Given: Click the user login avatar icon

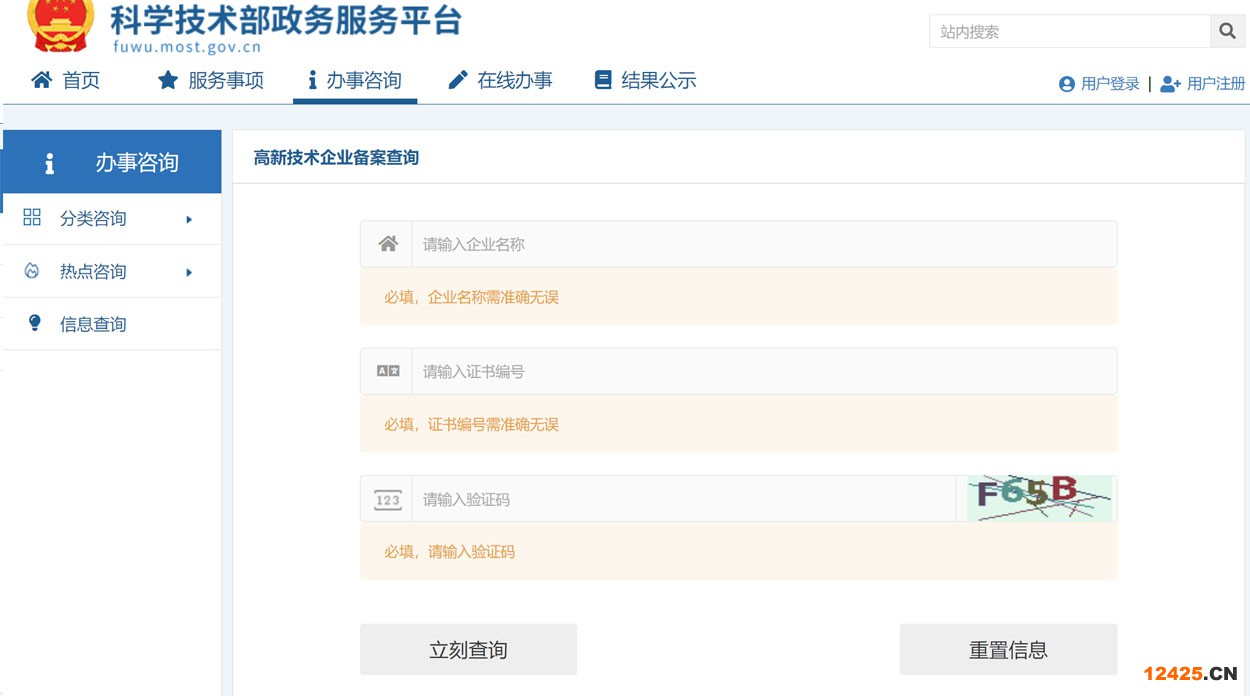Looking at the screenshot, I should pyautogui.click(x=1067, y=84).
